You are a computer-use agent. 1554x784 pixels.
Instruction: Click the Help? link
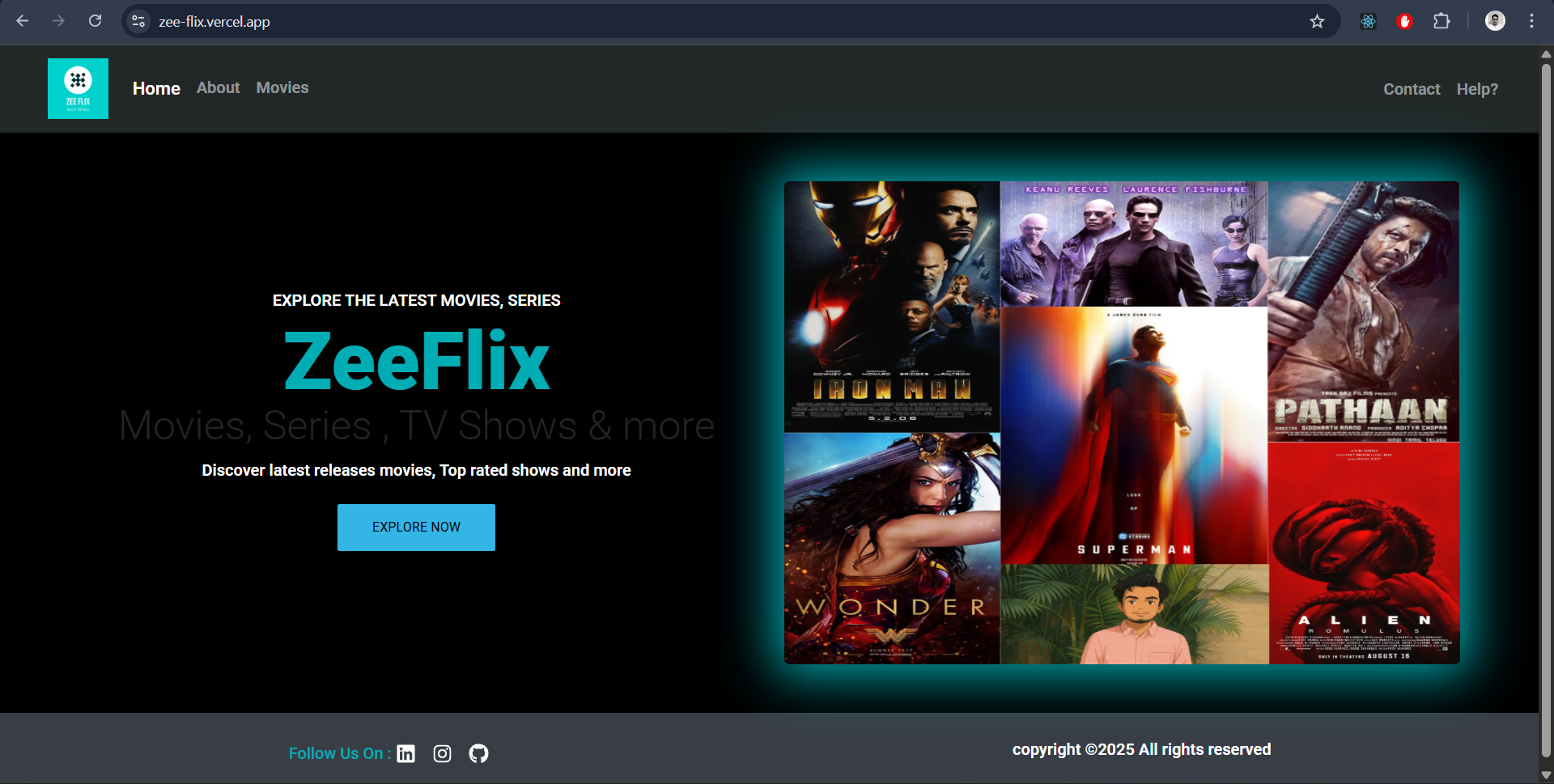(x=1477, y=89)
